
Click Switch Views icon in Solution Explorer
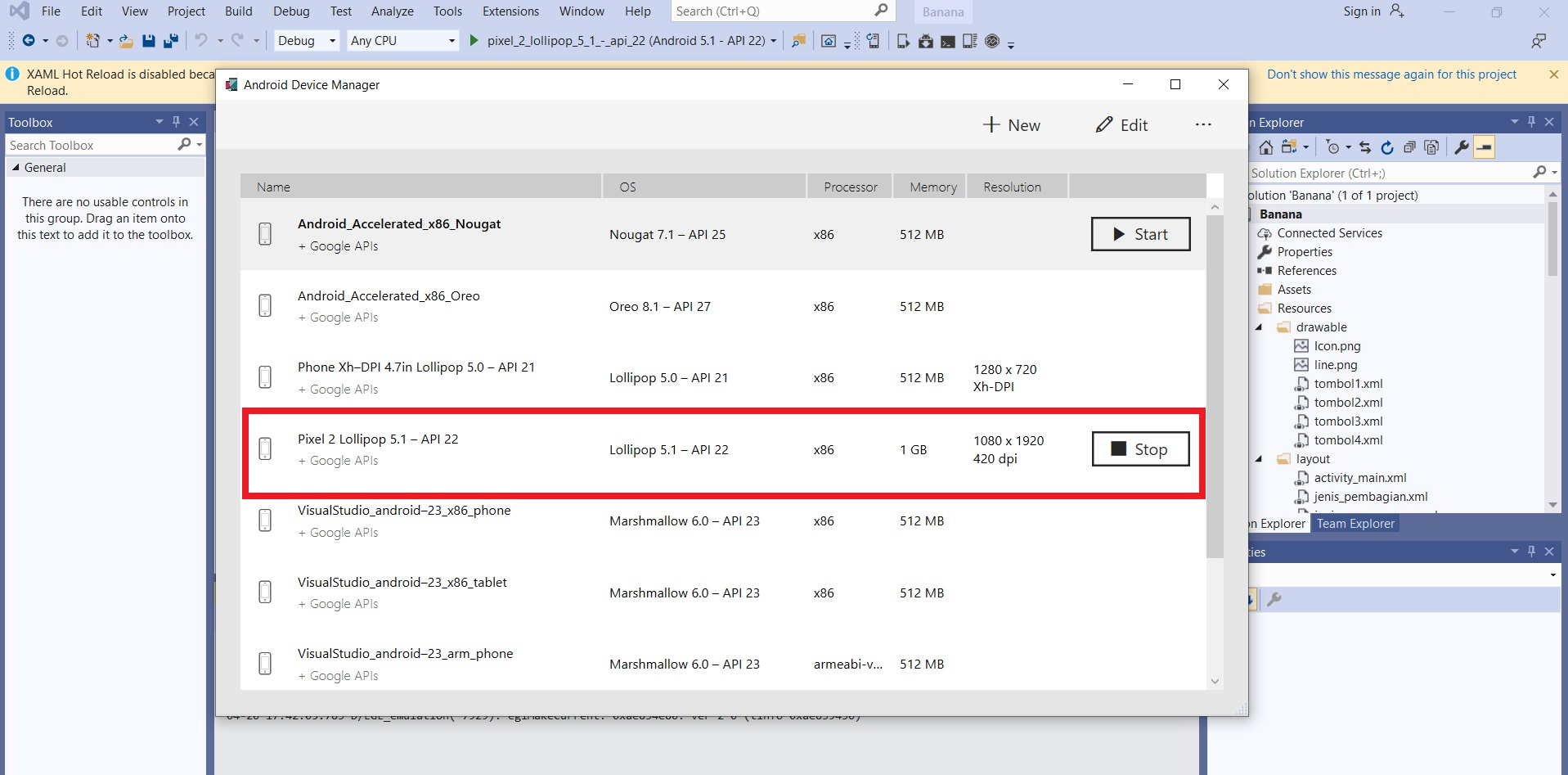[x=1289, y=147]
